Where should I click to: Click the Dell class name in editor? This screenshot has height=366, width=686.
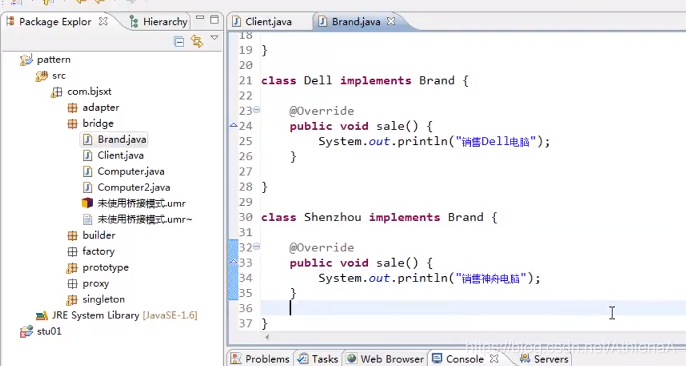(x=318, y=80)
